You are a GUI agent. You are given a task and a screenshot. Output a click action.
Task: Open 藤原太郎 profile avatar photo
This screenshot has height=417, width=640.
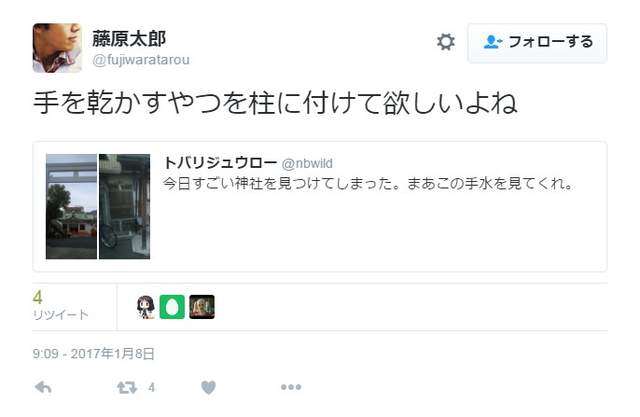(x=57, y=48)
